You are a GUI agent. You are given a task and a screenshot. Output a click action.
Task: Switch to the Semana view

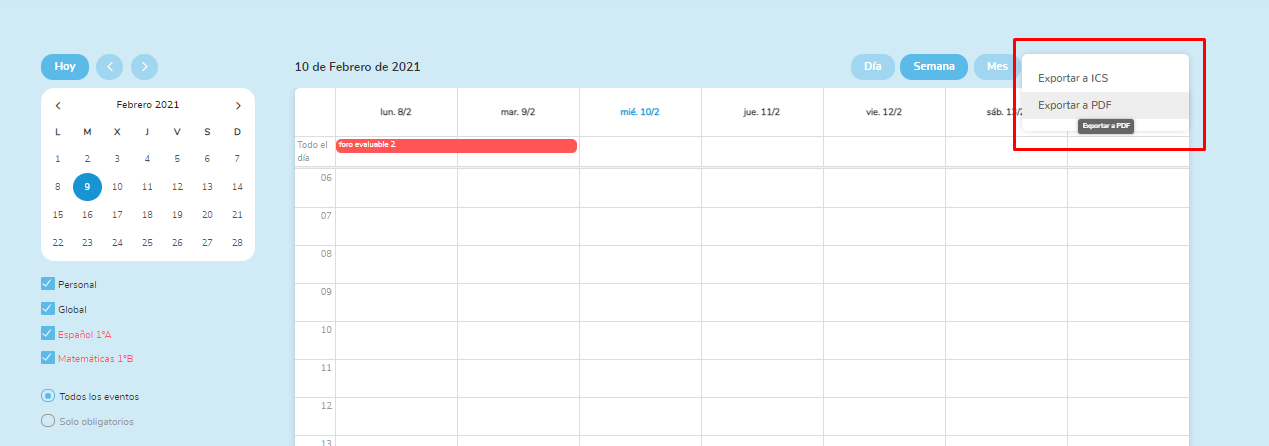pos(933,67)
